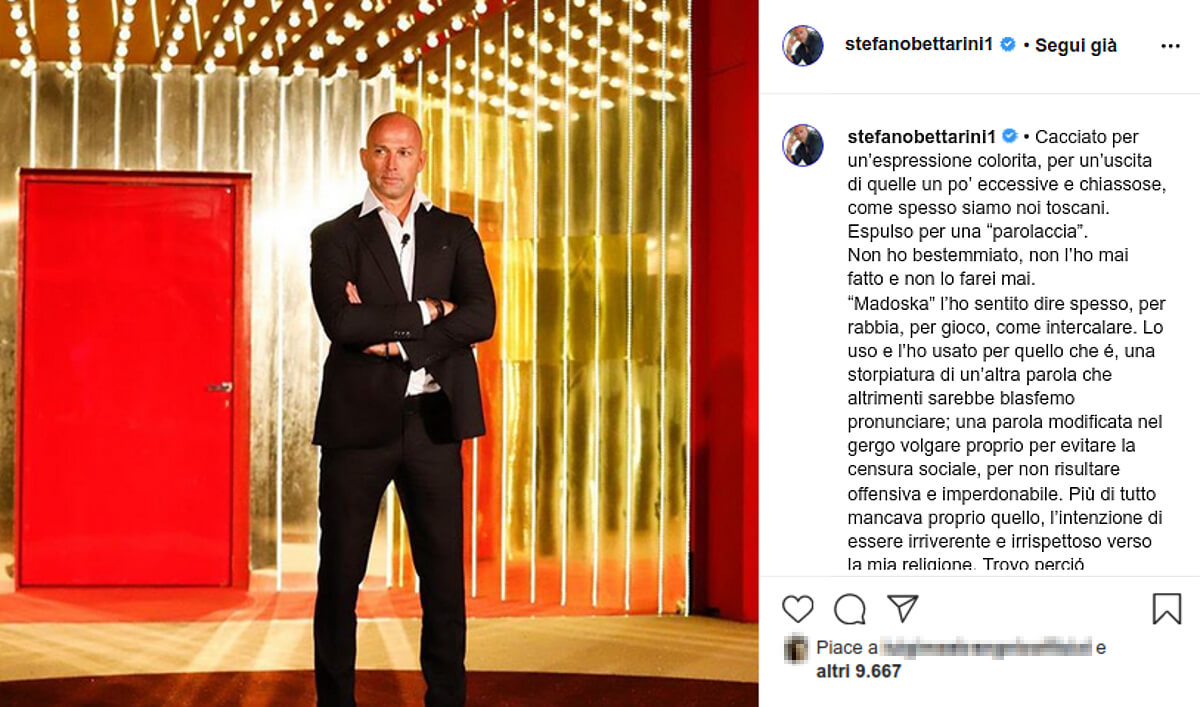Click verified badge beside caption username

pyautogui.click(x=1010, y=137)
